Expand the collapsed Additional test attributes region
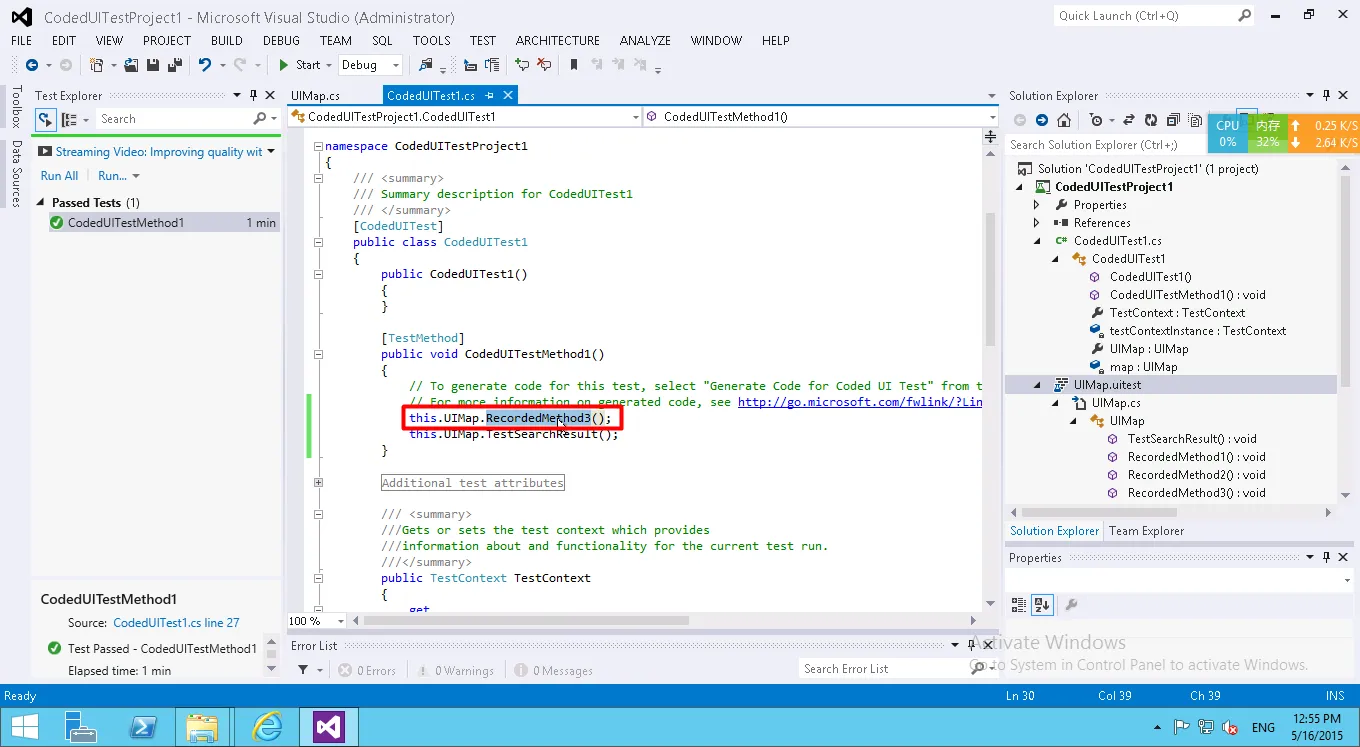The width and height of the screenshot is (1360, 747). pos(319,483)
